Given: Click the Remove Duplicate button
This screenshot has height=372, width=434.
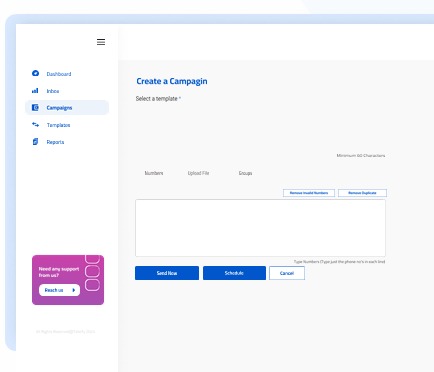Looking at the screenshot, I should click(x=362, y=193).
